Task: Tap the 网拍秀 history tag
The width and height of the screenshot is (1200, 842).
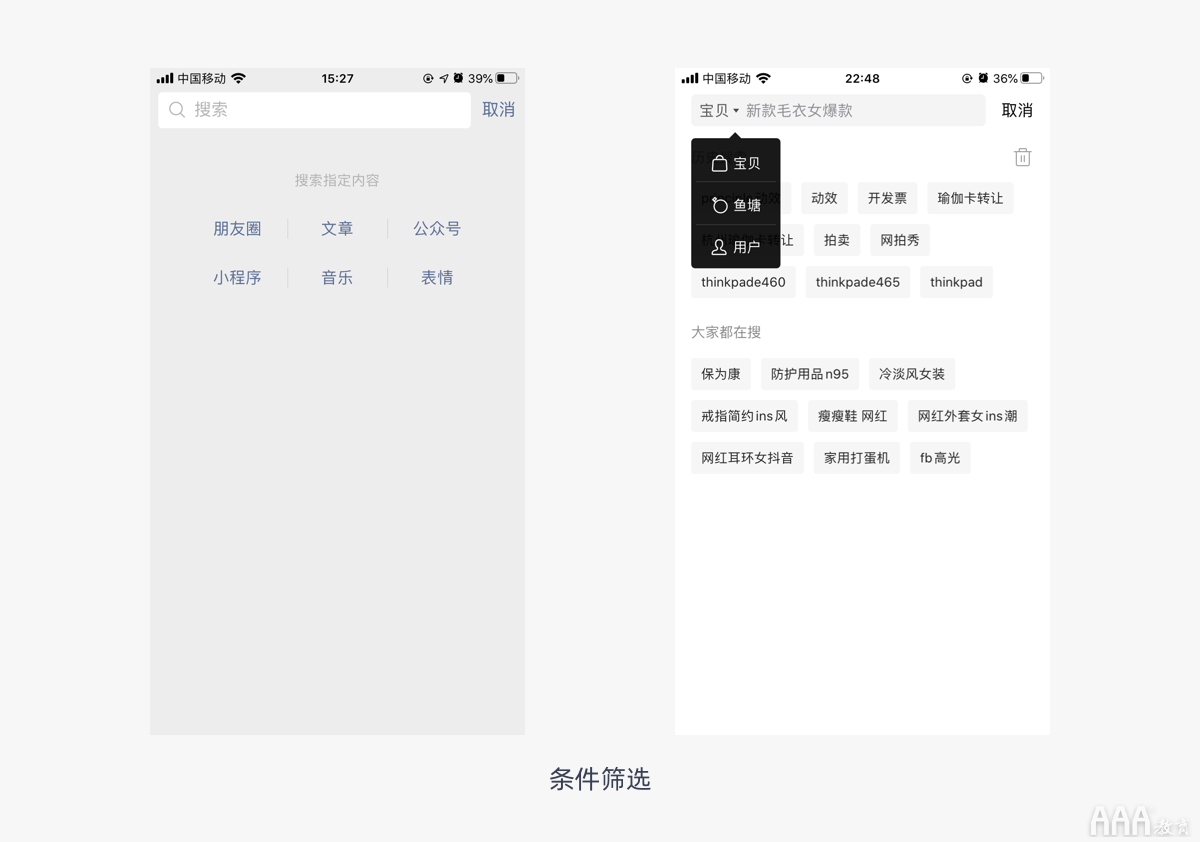Action: [900, 240]
